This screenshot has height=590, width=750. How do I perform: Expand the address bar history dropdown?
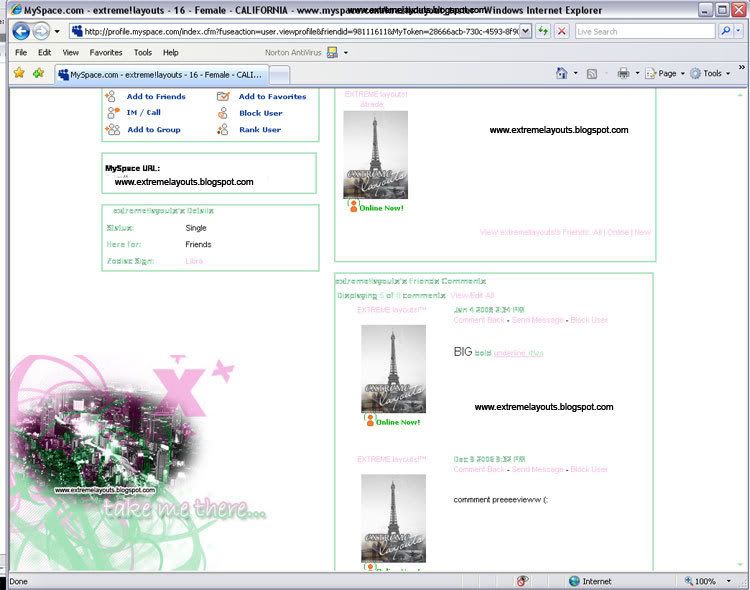[x=525, y=32]
